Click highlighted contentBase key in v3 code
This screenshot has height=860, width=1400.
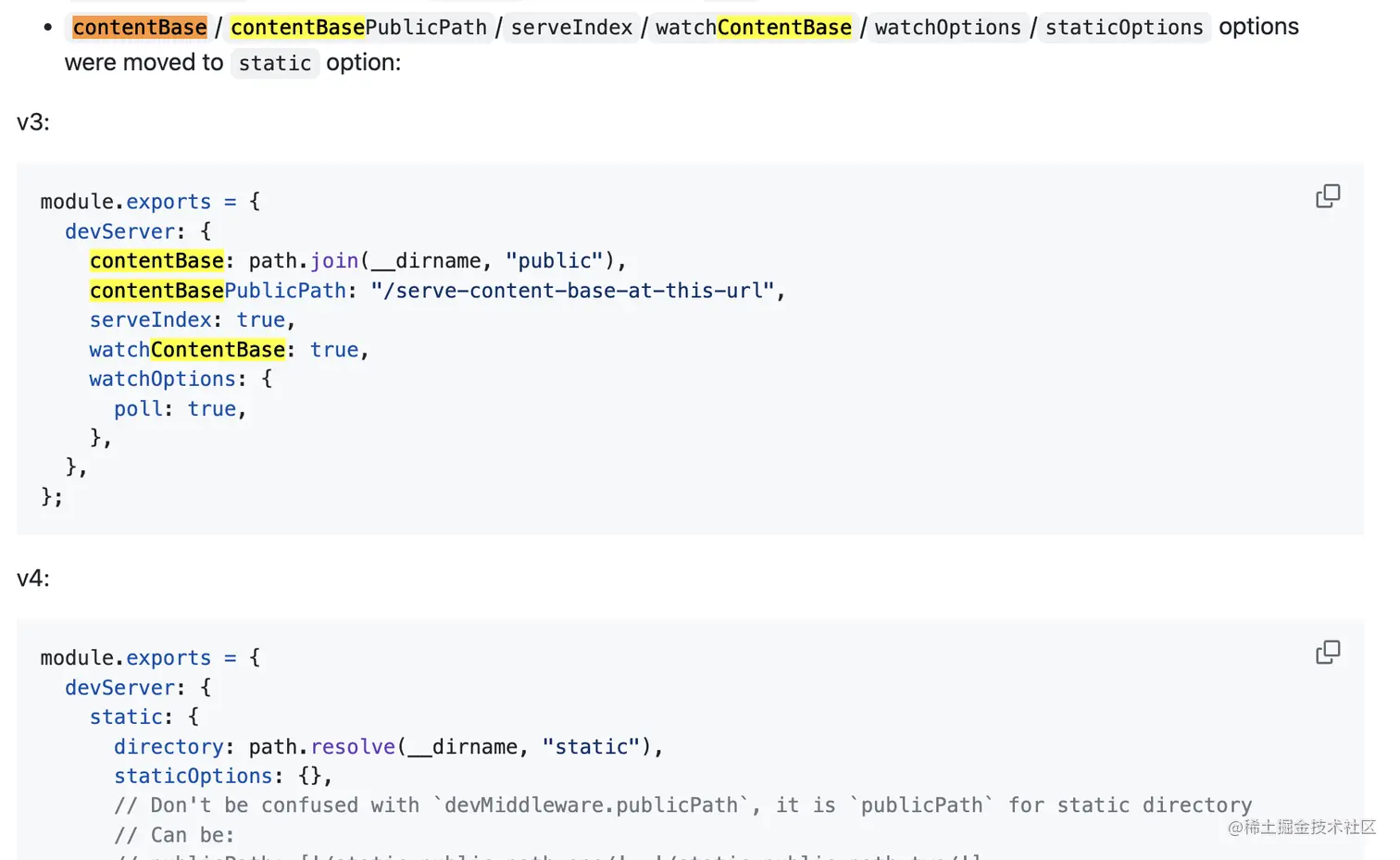click(156, 261)
